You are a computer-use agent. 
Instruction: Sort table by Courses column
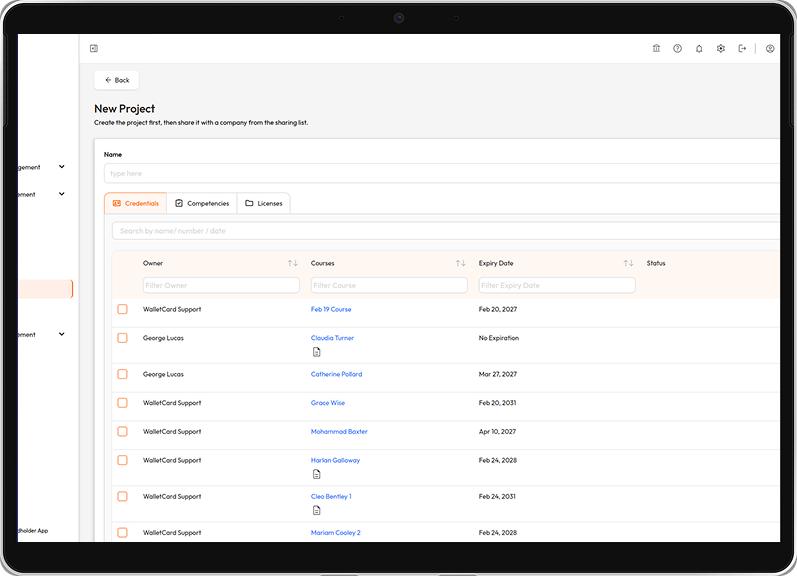(x=461, y=263)
